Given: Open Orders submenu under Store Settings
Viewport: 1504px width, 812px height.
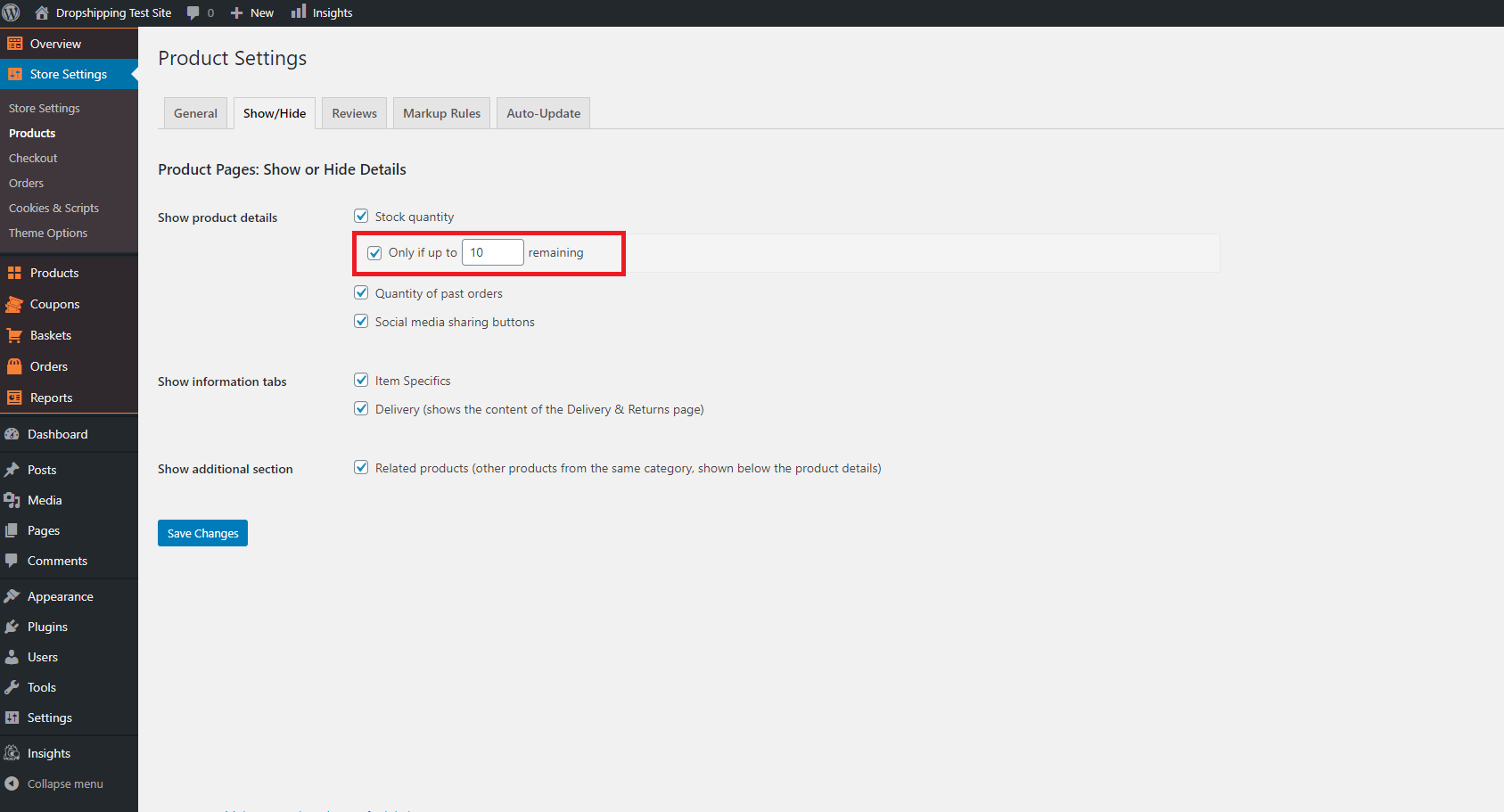Looking at the screenshot, I should tap(26, 183).
